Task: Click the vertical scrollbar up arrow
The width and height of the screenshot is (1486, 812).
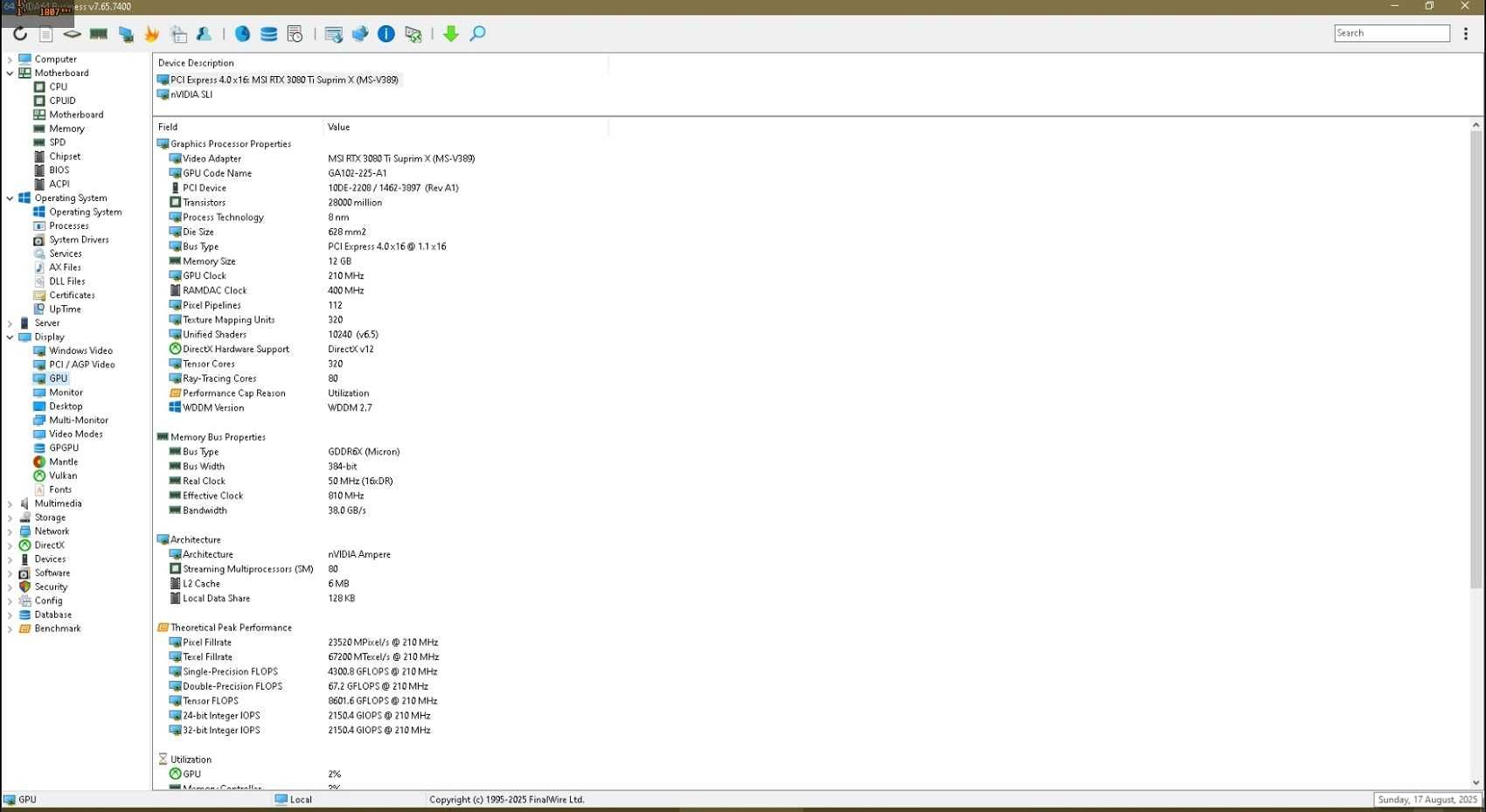Action: tap(1476, 126)
